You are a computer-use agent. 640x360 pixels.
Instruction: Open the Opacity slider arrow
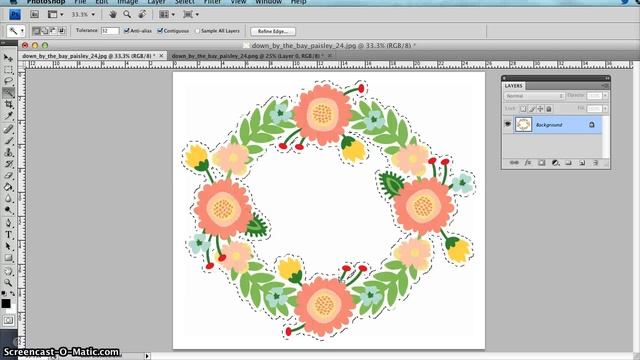pyautogui.click(x=605, y=96)
